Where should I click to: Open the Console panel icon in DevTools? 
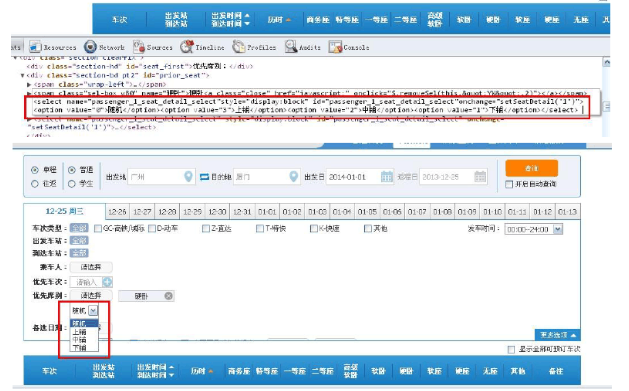pos(335,47)
